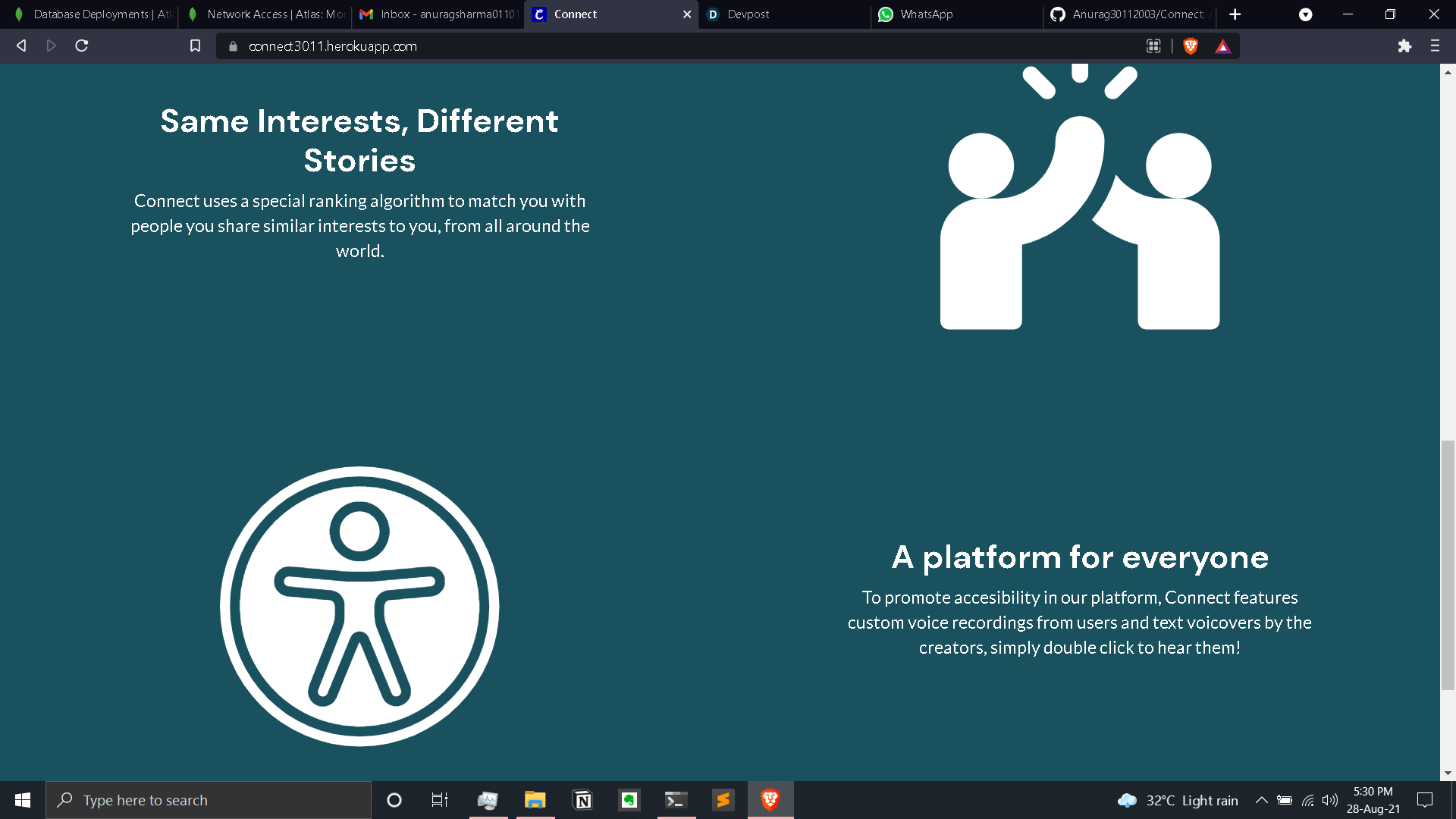
Task: Show hidden system tray icons
Action: coord(1261,800)
